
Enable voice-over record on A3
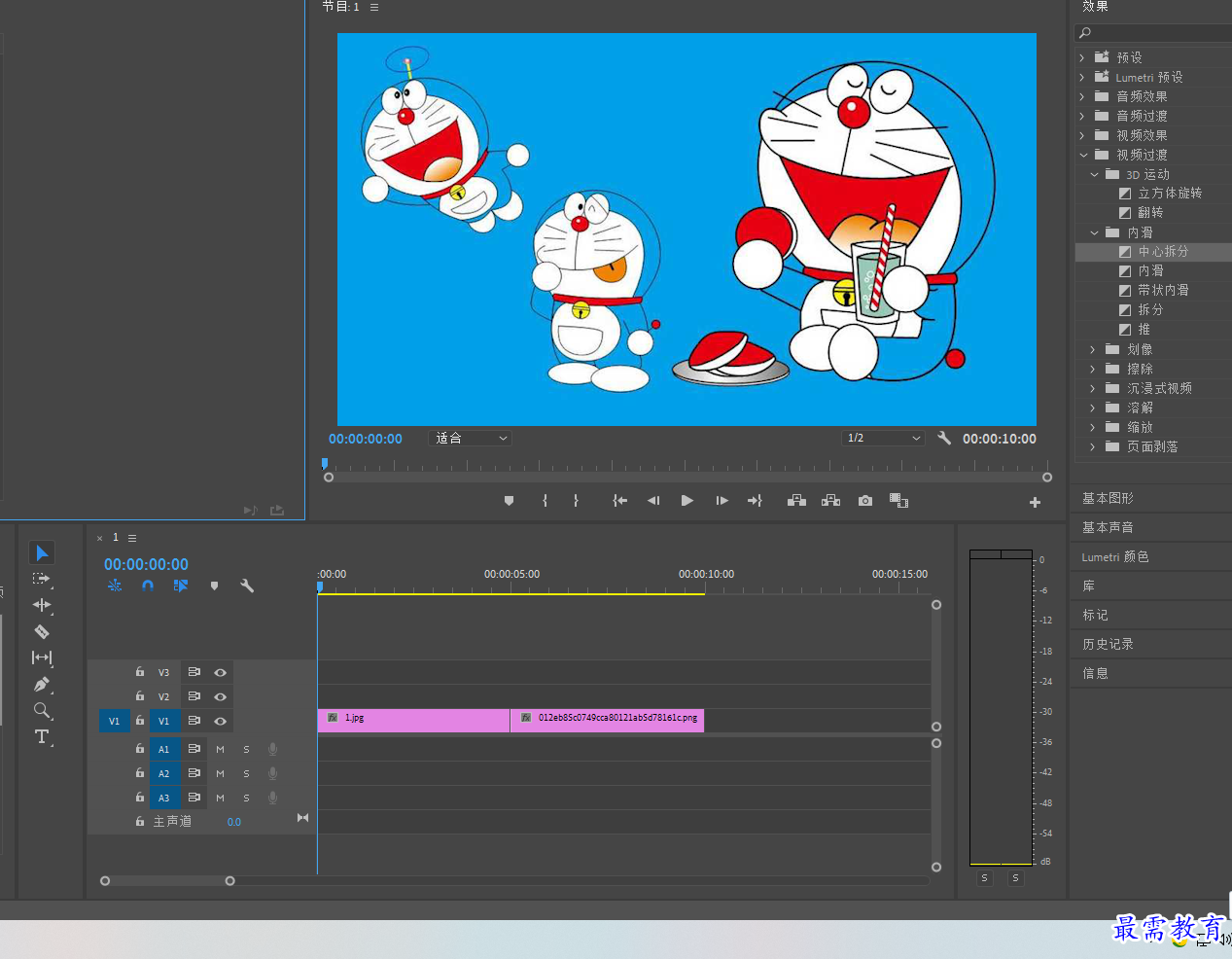273,798
